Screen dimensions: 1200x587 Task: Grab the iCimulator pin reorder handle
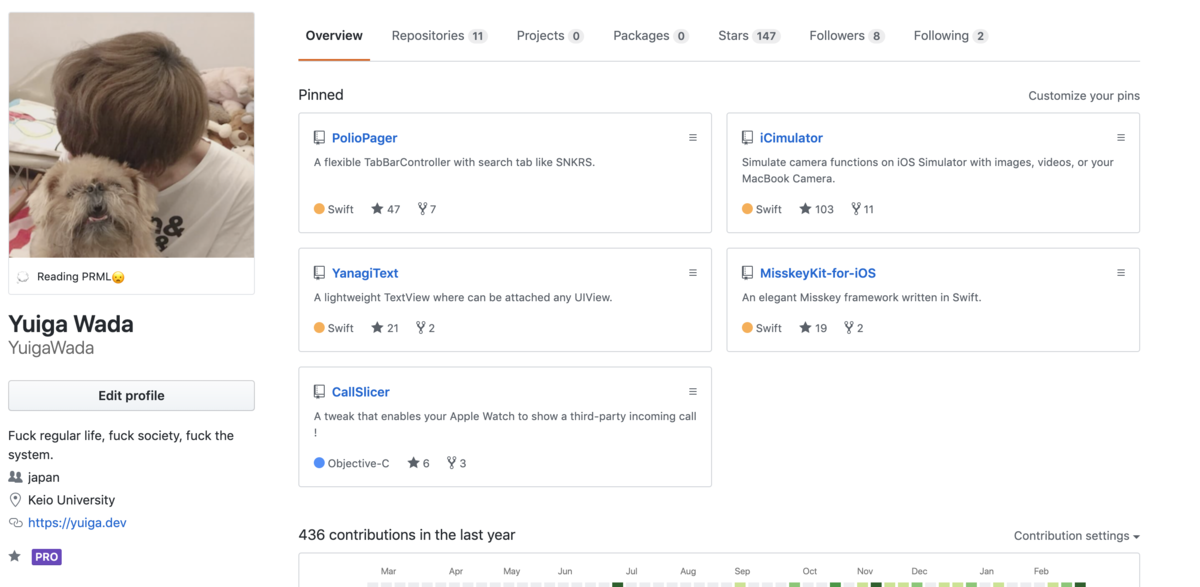pyautogui.click(x=1121, y=138)
